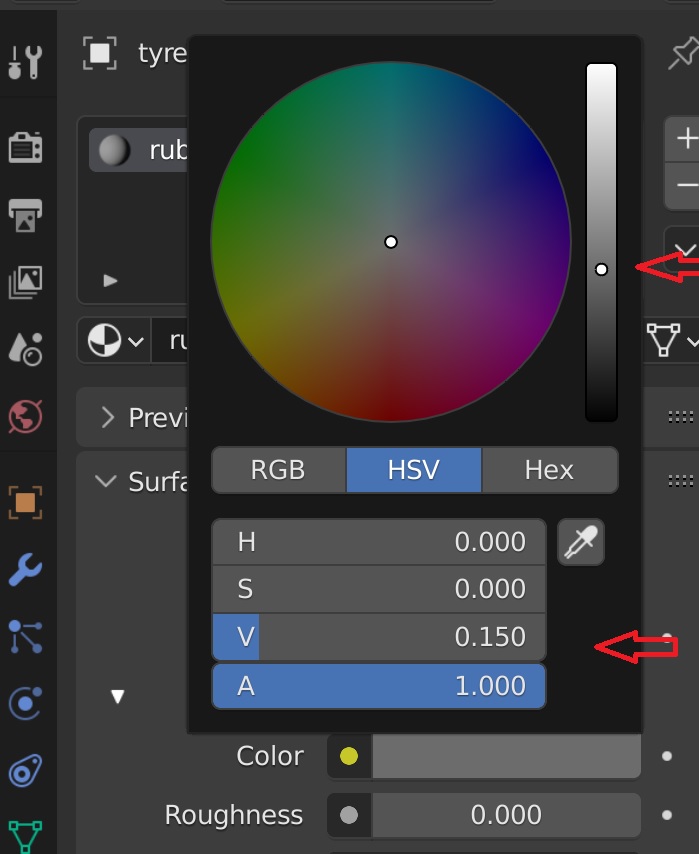Sample a color with the eyedropper

click(x=581, y=541)
